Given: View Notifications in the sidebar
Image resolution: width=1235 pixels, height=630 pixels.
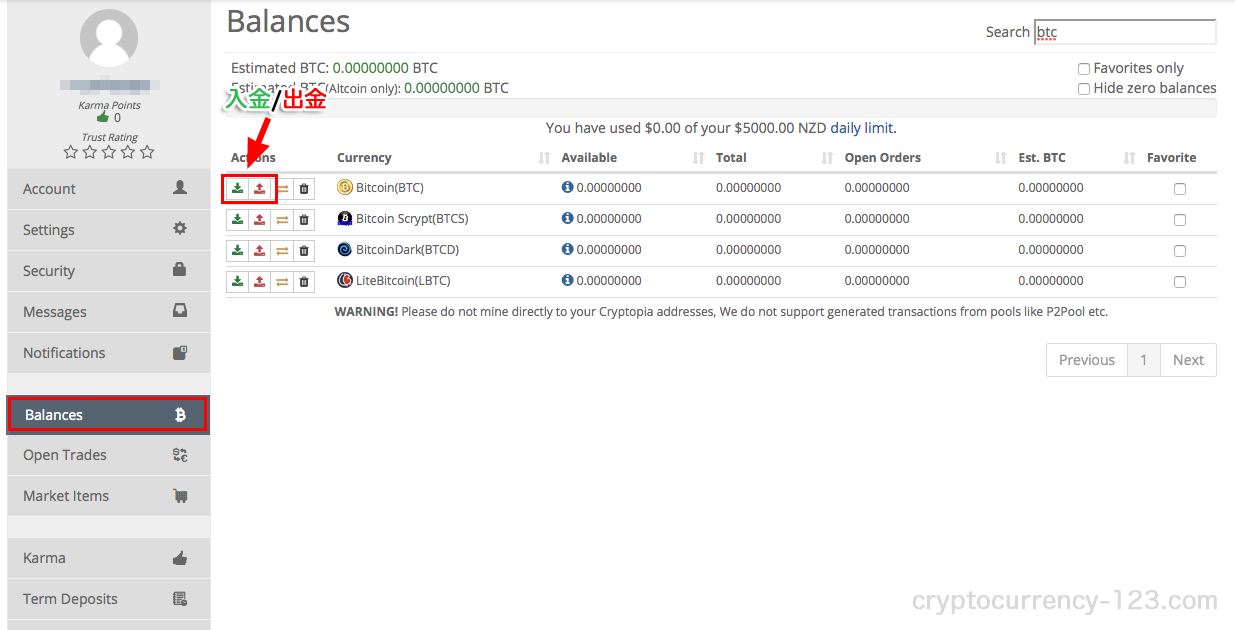Looking at the screenshot, I should (108, 353).
